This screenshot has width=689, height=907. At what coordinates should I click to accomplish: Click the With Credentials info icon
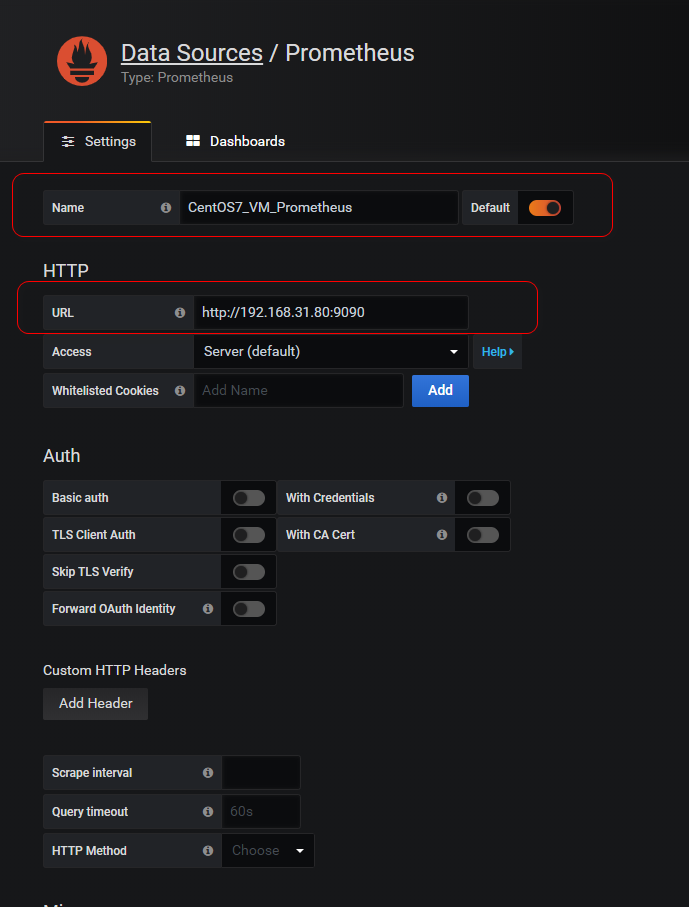tap(442, 498)
